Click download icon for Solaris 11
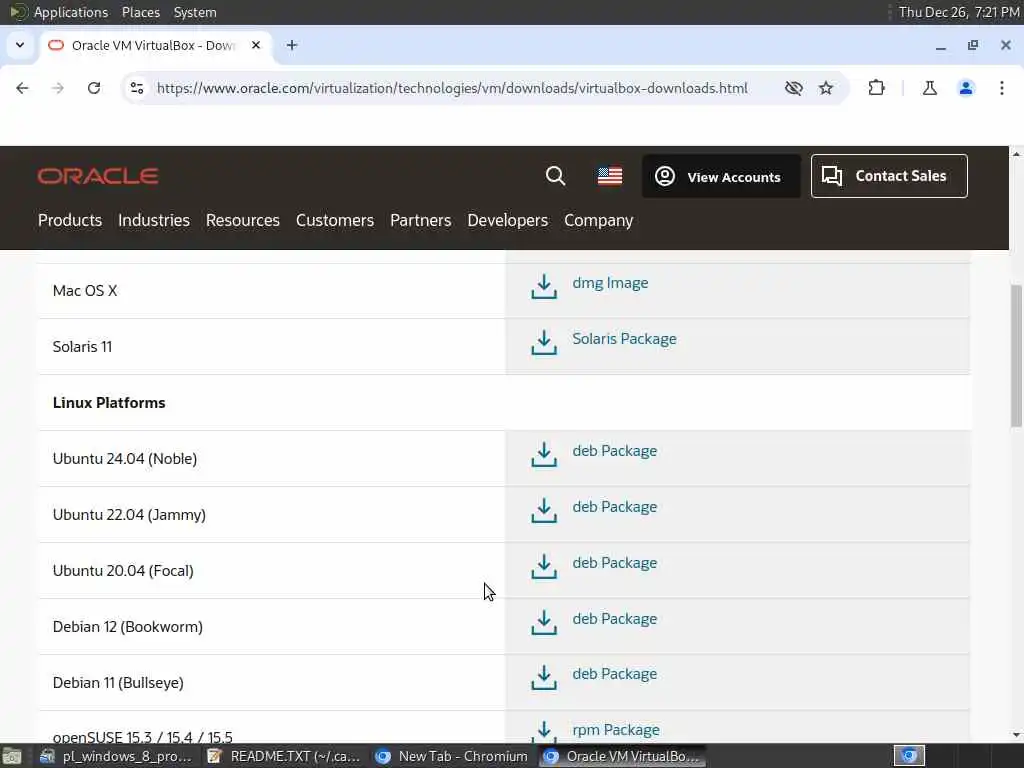The image size is (1024, 768). point(544,342)
